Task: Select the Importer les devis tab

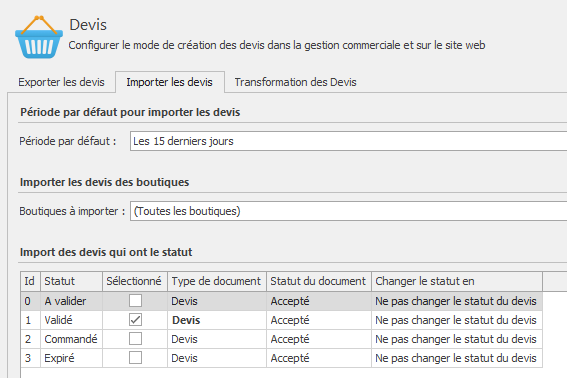Action: click(170, 82)
